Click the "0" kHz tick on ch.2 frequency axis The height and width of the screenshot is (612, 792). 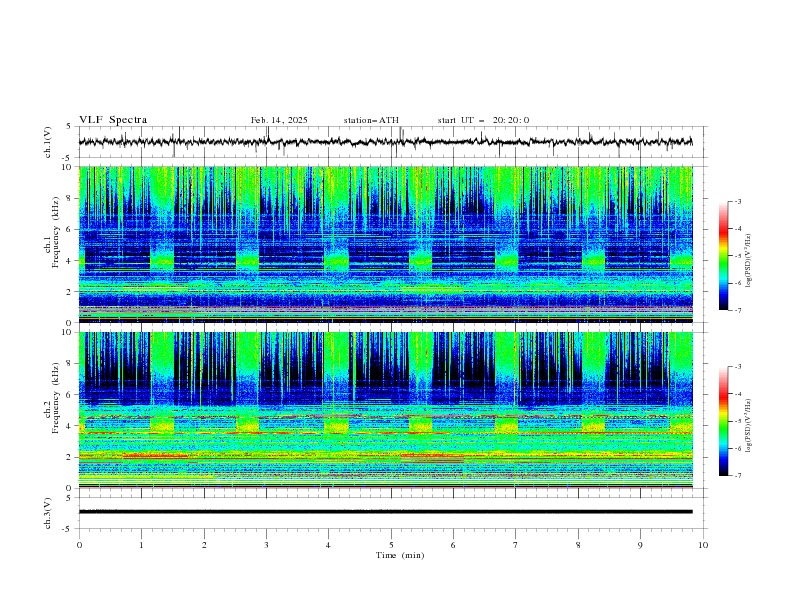coord(70,488)
